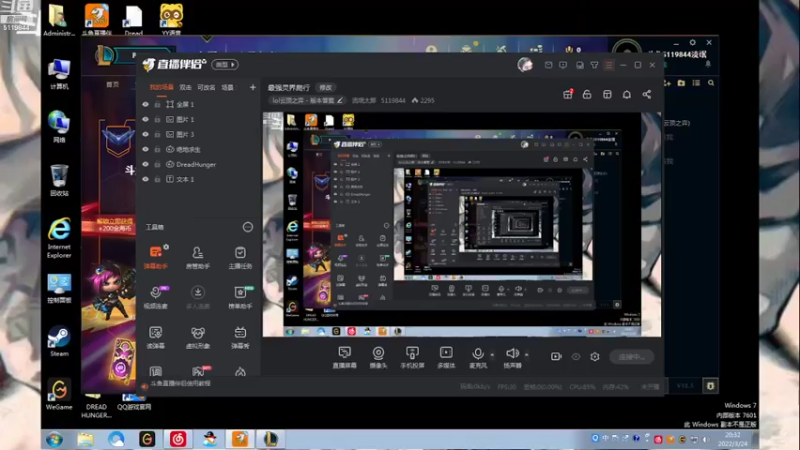Viewport: 800px width, 450px height.
Task: Click the layout panel icon above preview
Action: pos(607,94)
